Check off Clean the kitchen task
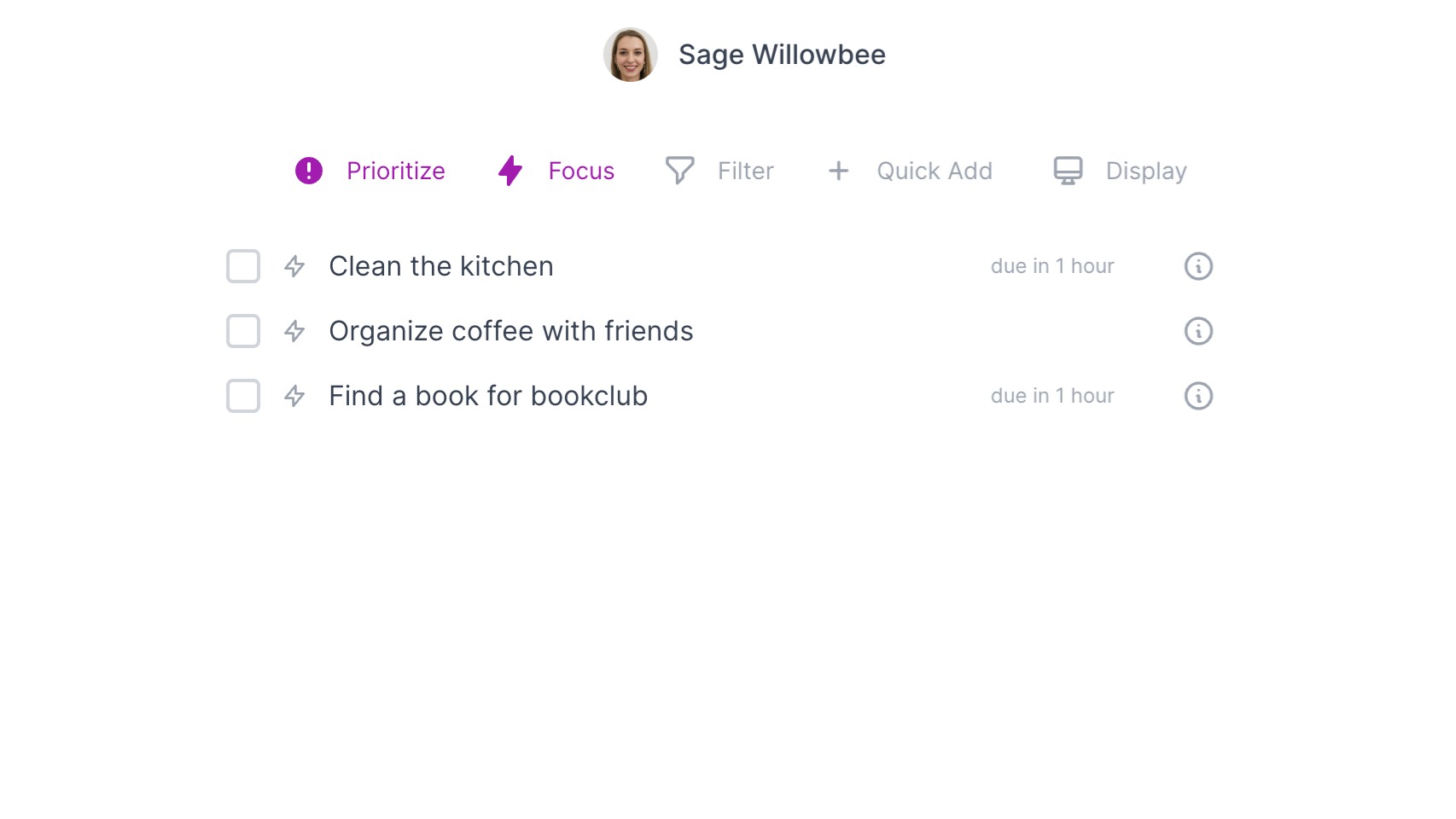 coord(243,266)
